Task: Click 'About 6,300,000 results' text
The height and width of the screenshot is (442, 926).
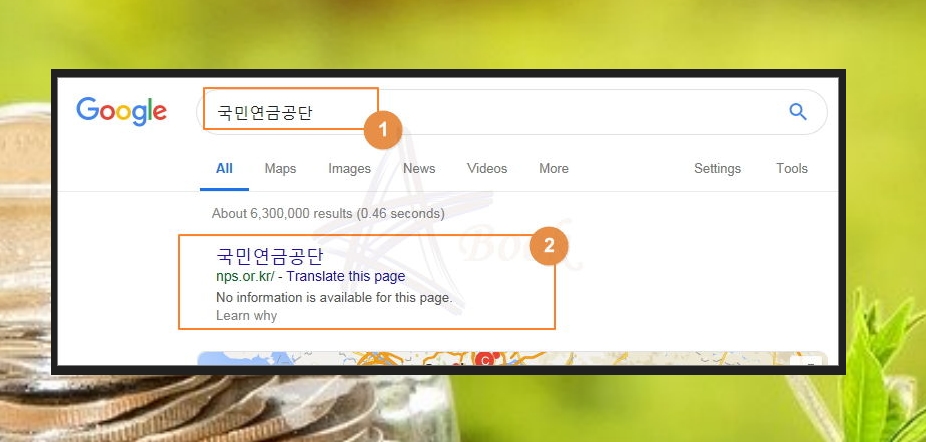Action: click(x=282, y=213)
